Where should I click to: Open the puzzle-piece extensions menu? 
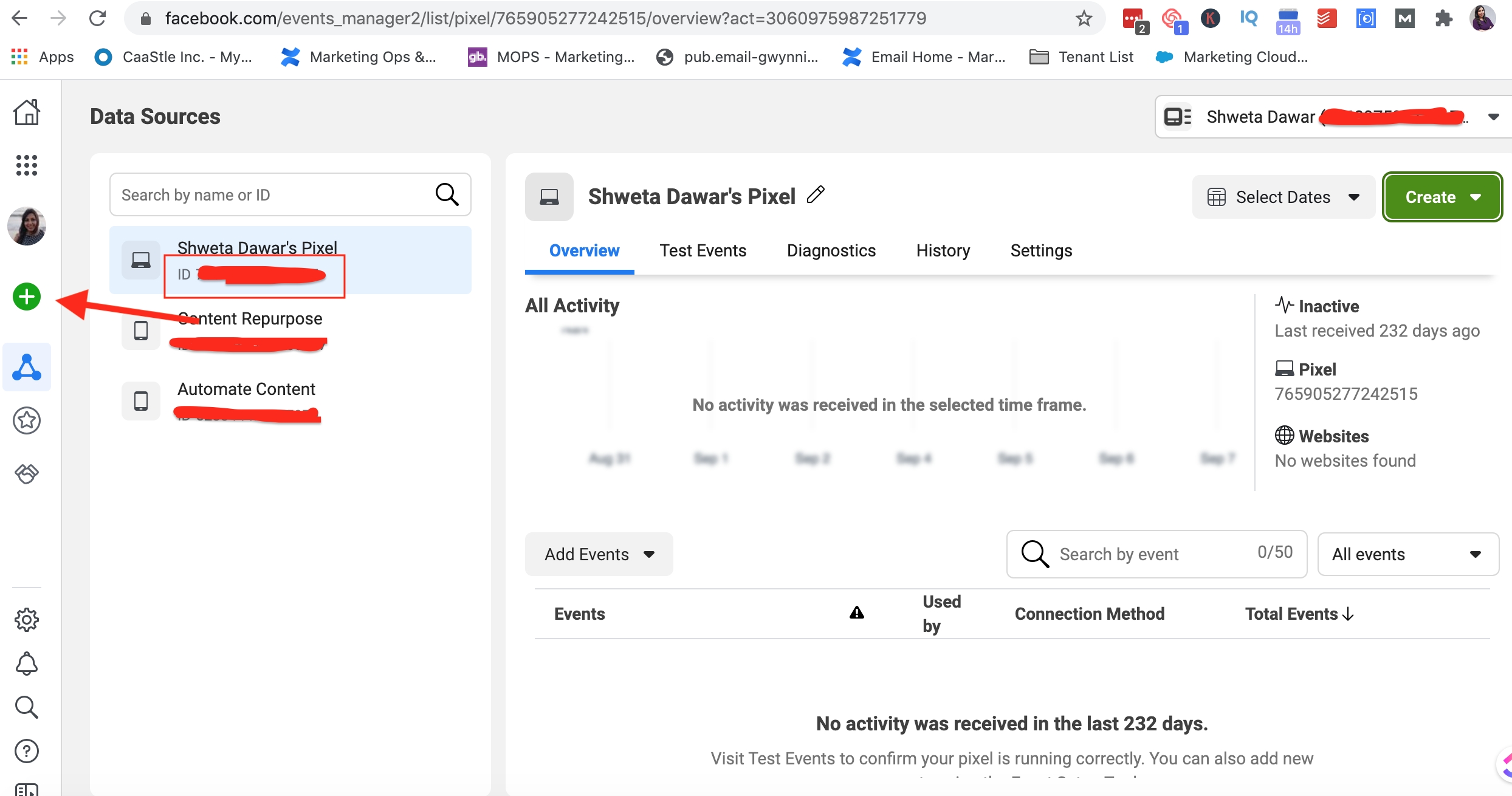click(x=1443, y=18)
